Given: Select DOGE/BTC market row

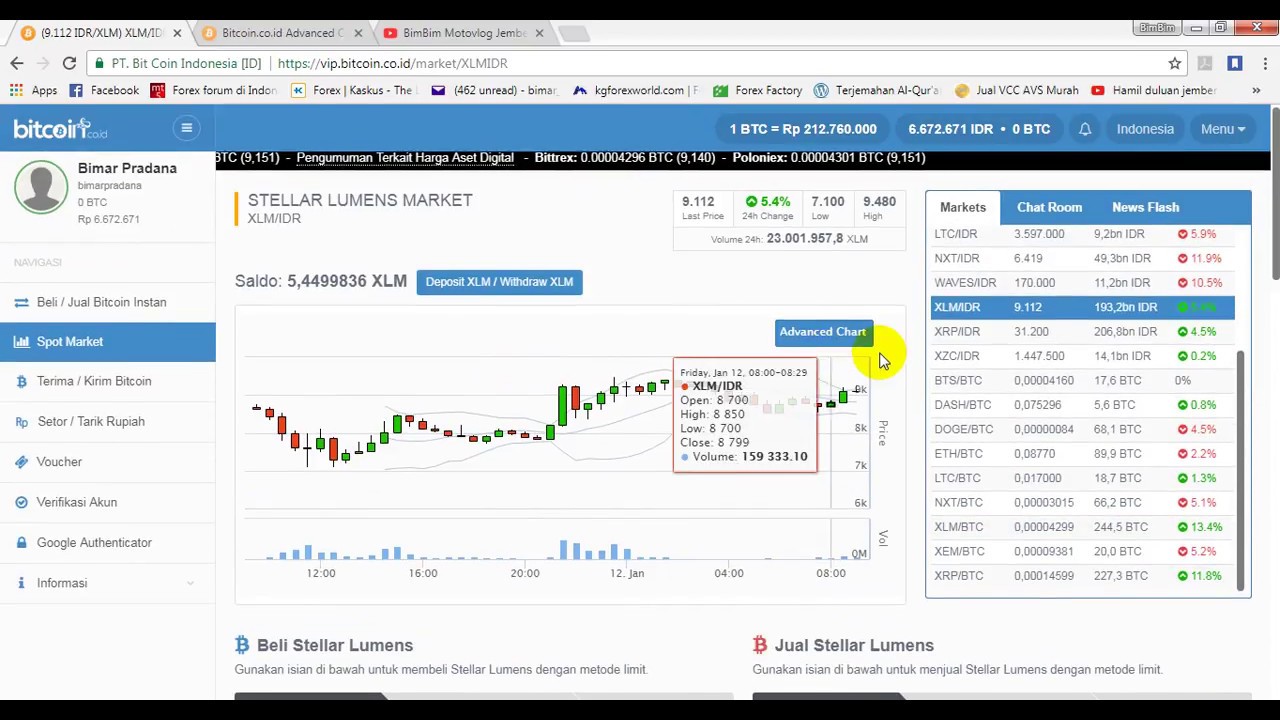Looking at the screenshot, I should click(1082, 429).
